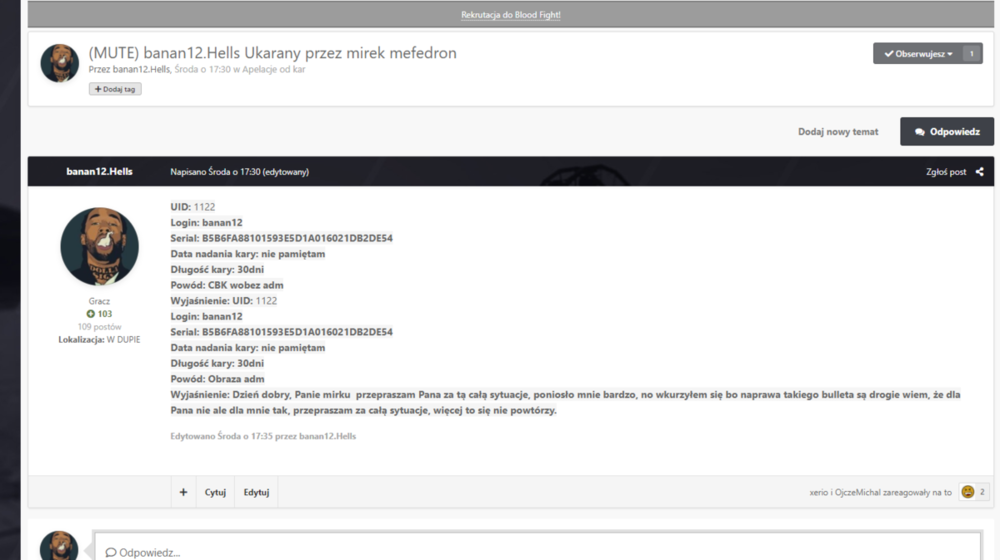
Task: Click the follower count badge
Action: pos(972,54)
